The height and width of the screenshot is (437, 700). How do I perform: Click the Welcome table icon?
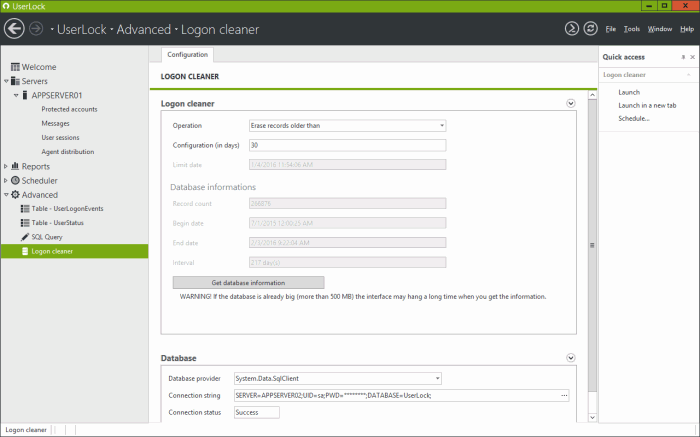pos(15,67)
